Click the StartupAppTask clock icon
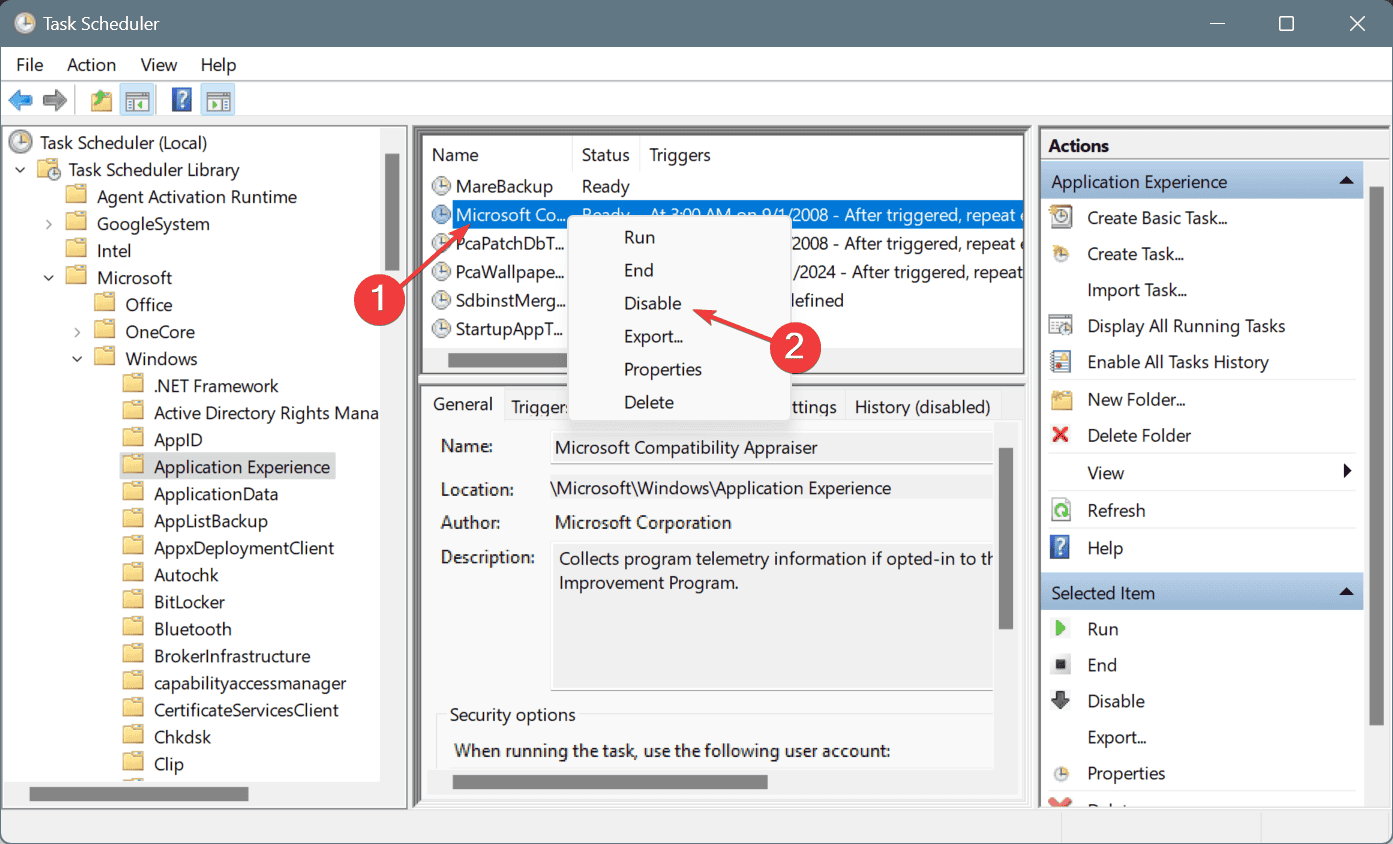Viewport: 1393px width, 844px height. tap(441, 328)
